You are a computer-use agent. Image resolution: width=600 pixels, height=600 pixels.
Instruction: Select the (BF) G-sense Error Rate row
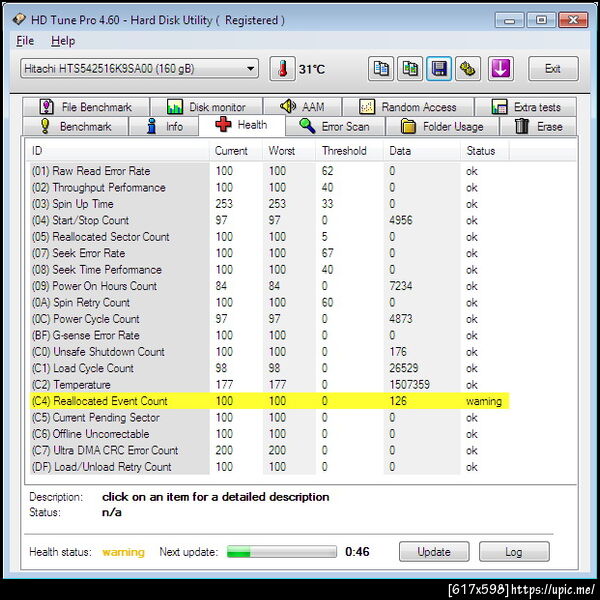[270, 336]
